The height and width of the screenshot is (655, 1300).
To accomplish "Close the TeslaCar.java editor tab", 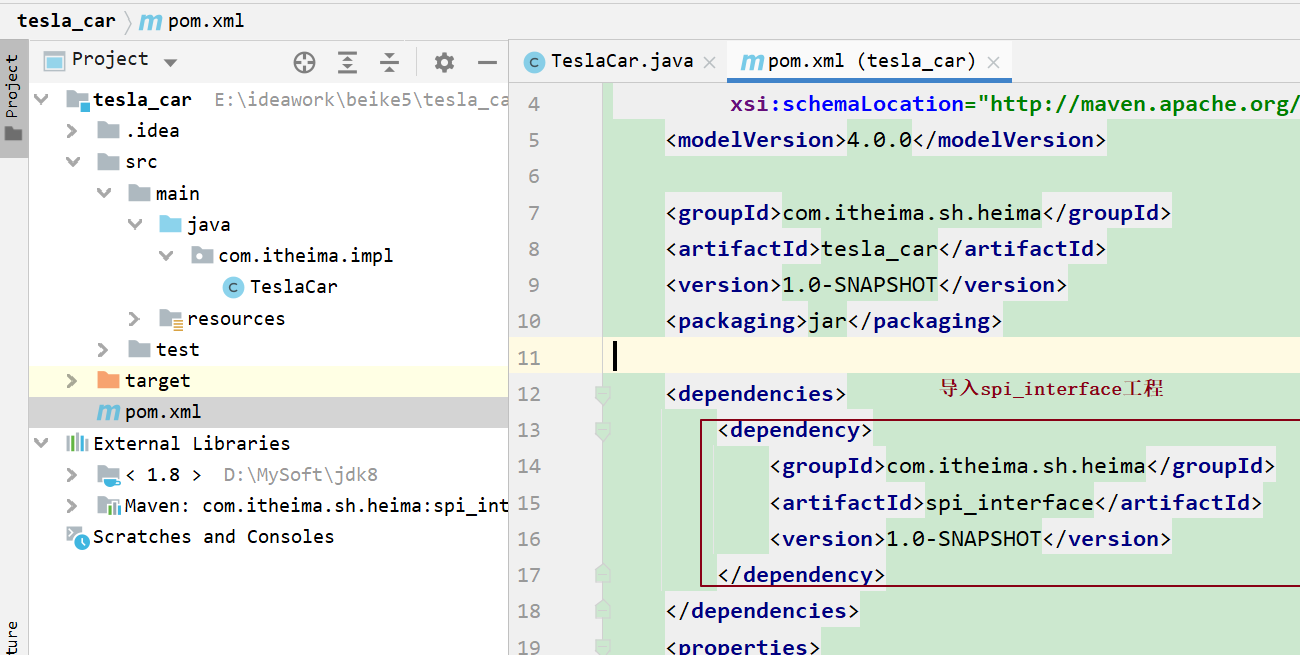I will pyautogui.click(x=710, y=62).
